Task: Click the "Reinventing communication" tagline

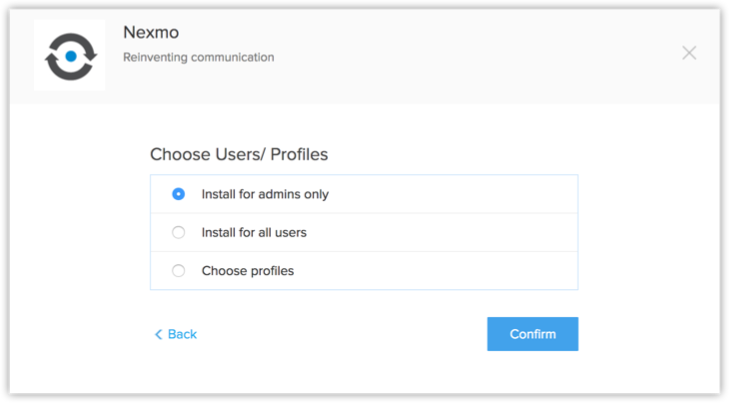Action: click(x=198, y=57)
